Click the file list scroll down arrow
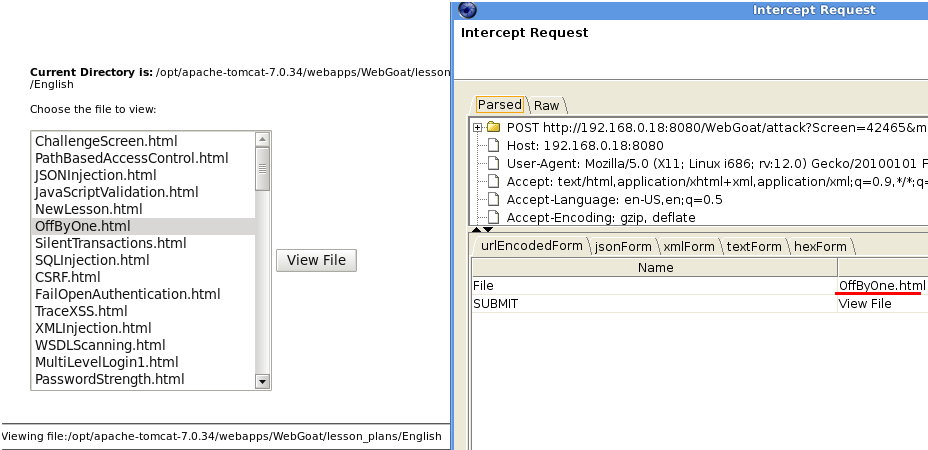 point(263,381)
